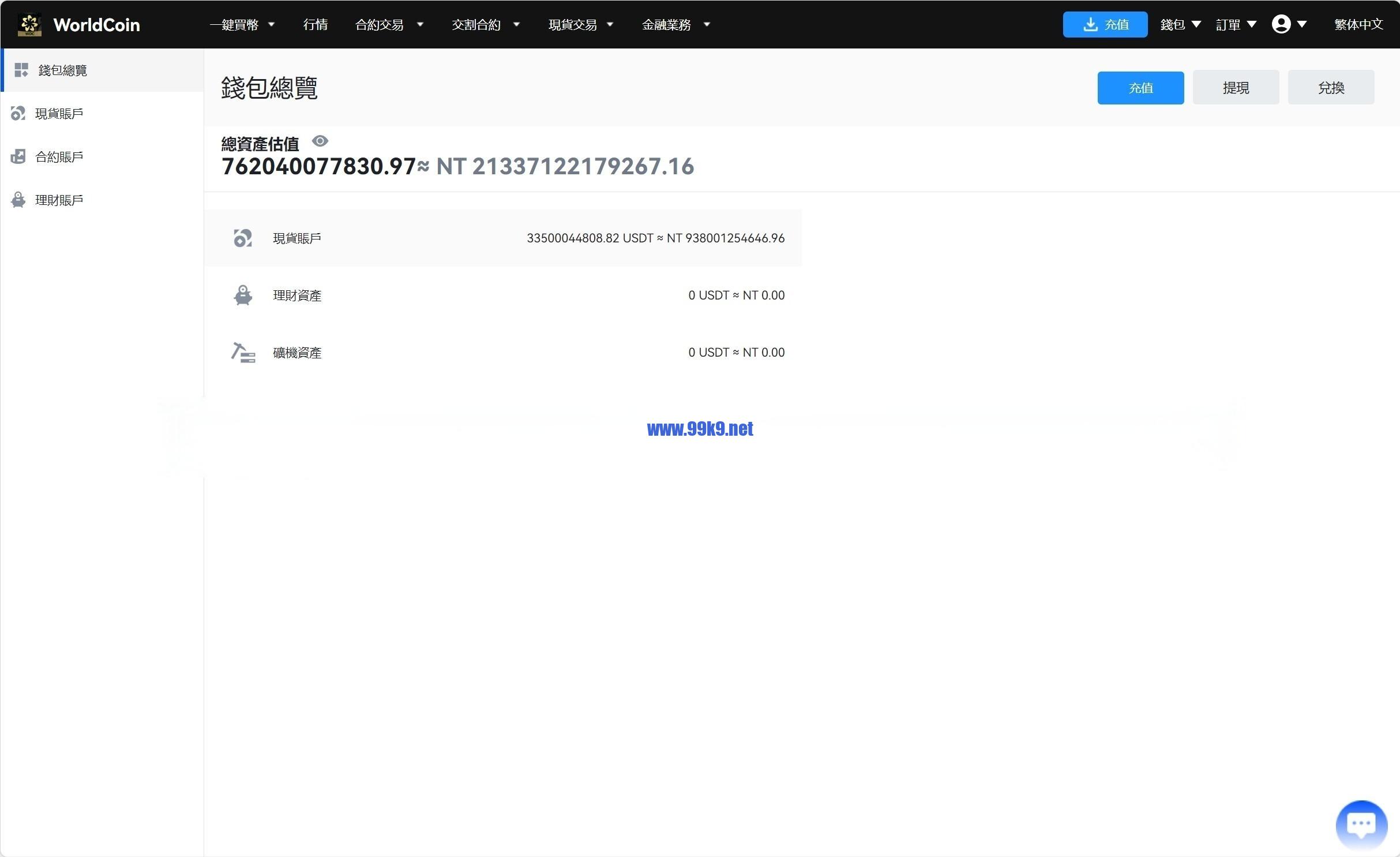Toggle total asset value visibility eye
1400x857 pixels.
[320, 141]
